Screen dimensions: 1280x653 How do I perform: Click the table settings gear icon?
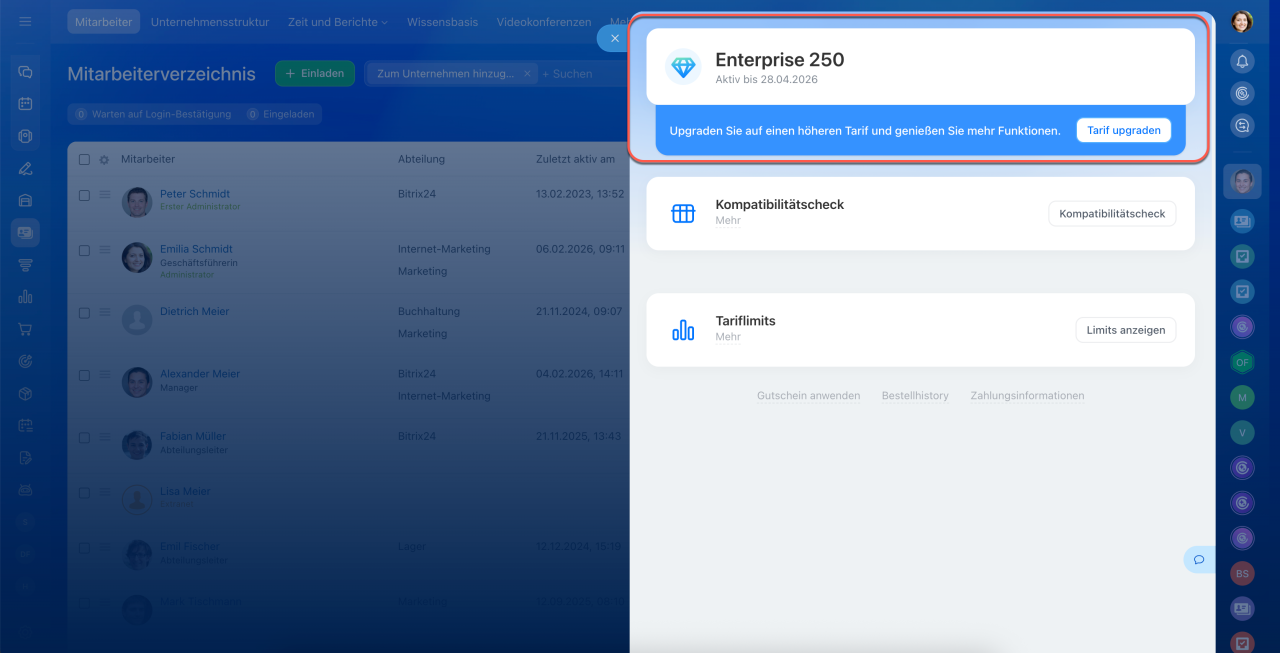coord(104,159)
